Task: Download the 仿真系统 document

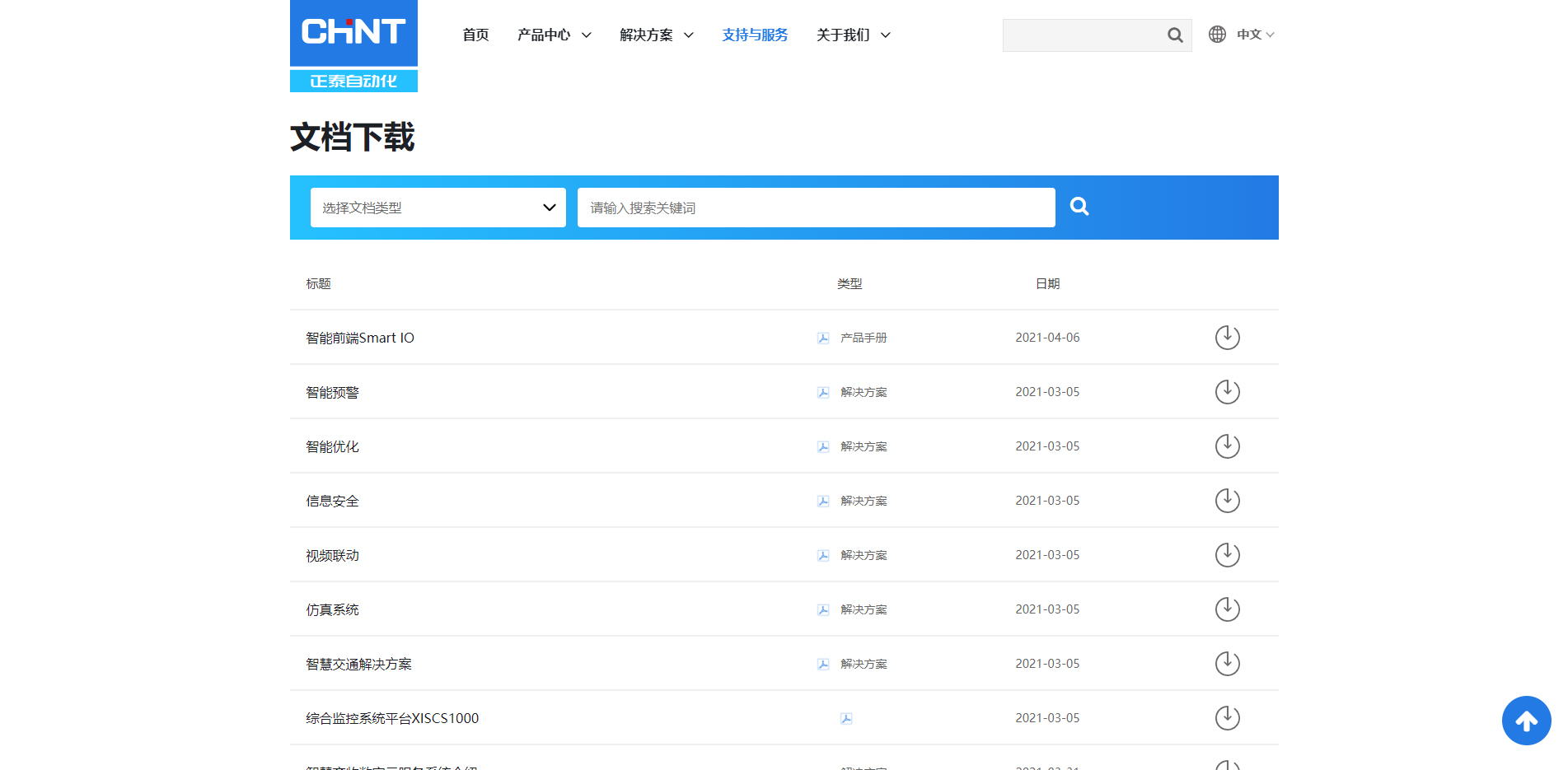Action: coord(1227,609)
